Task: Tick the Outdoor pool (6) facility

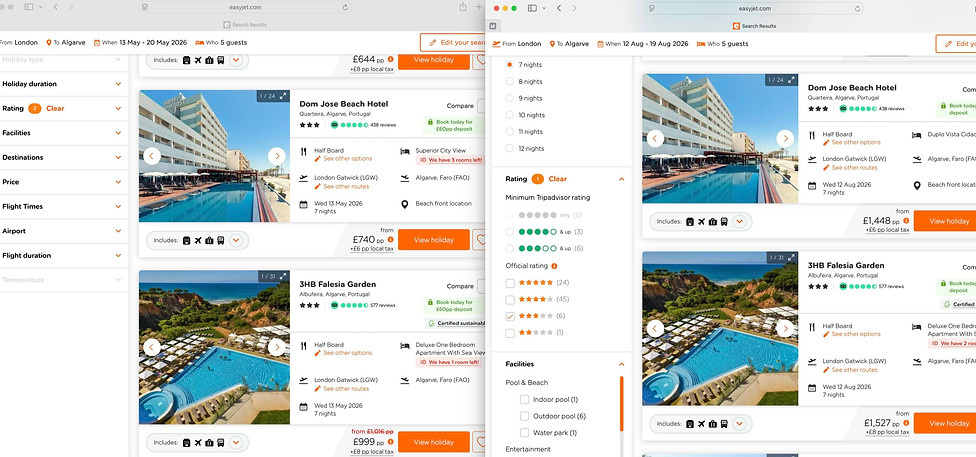Action: click(x=524, y=416)
